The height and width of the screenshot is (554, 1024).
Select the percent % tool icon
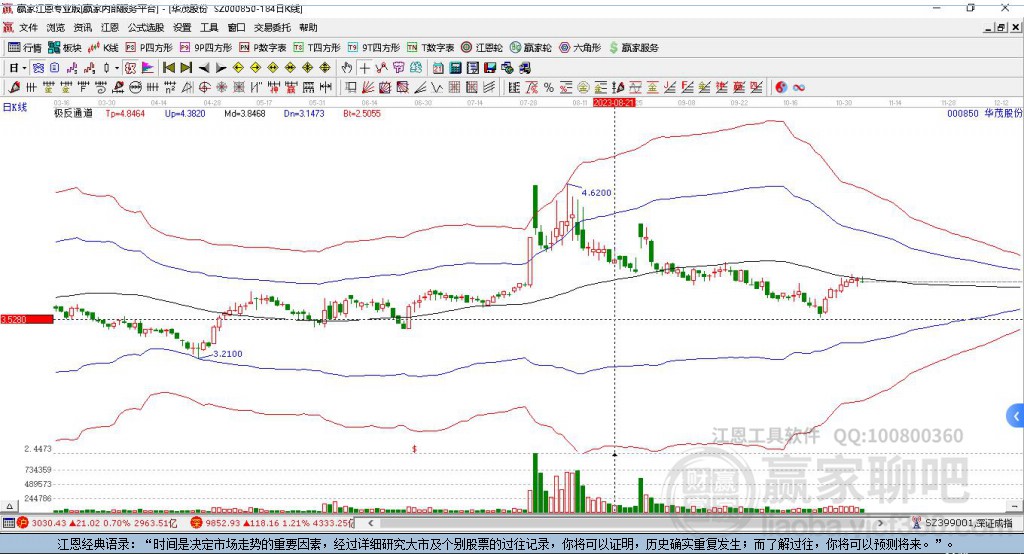click(549, 87)
